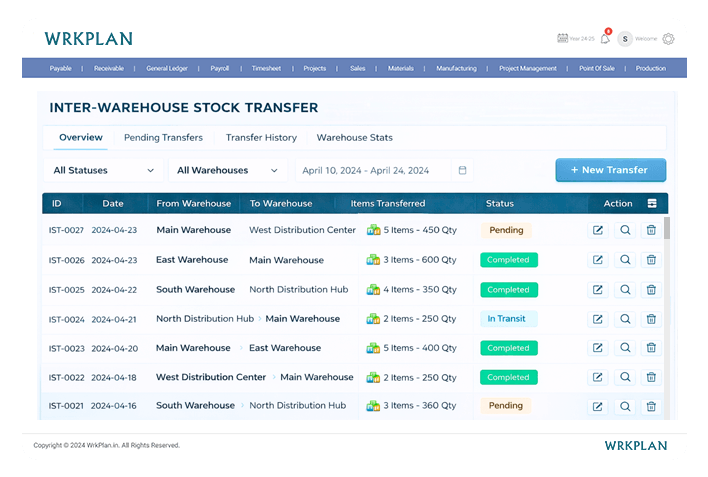The width and height of the screenshot is (708, 477).
Task: Delete transfer IST-0024
Action: [651, 319]
